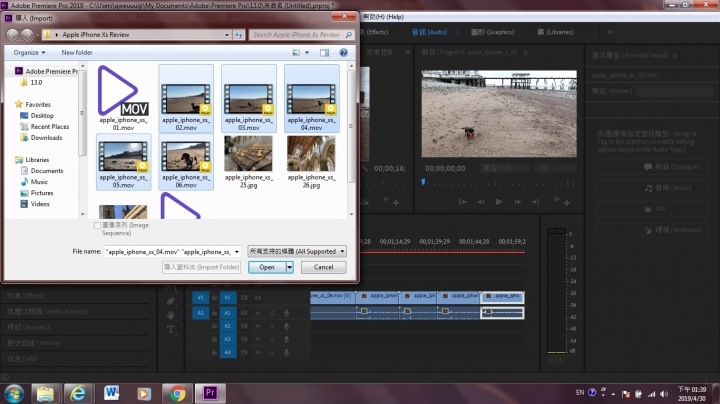Open the Import dialog help icon

click(343, 53)
